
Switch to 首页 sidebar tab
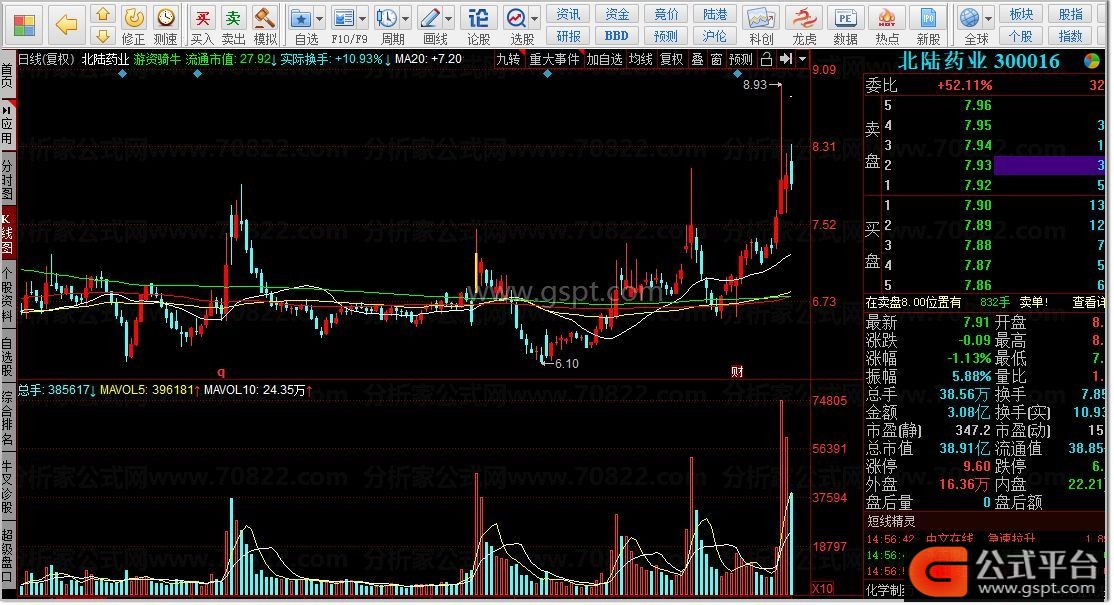[7, 75]
